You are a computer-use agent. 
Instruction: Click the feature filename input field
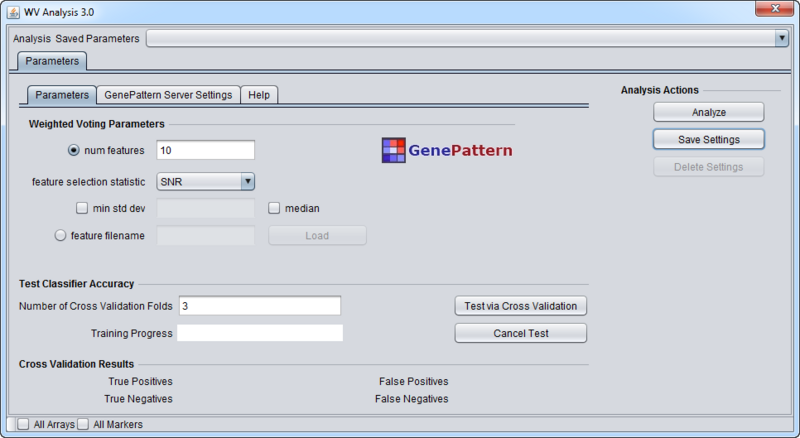pyautogui.click(x=206, y=235)
